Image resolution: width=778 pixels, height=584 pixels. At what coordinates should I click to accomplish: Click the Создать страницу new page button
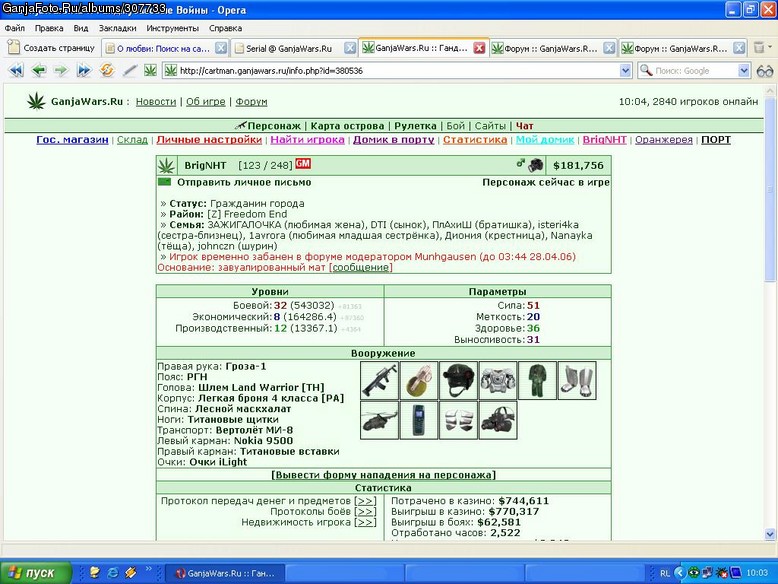tap(52, 48)
